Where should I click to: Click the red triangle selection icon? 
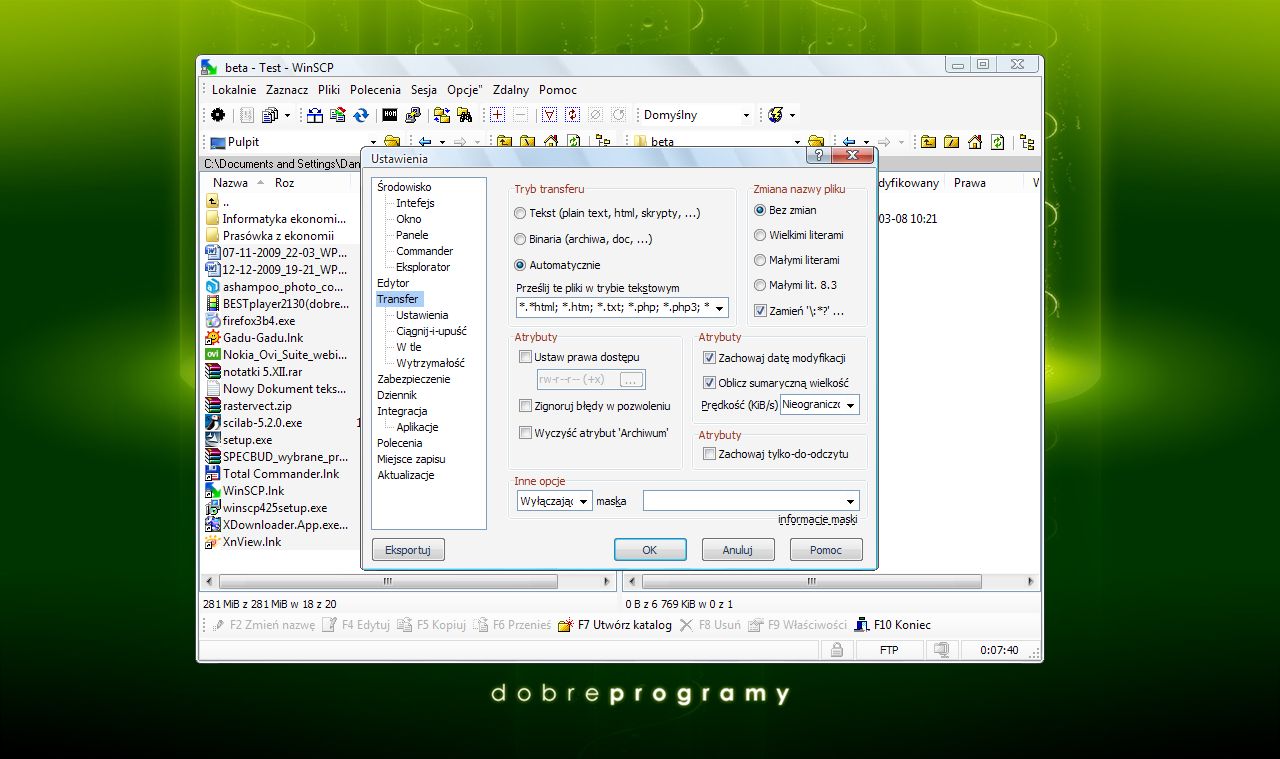[550, 115]
